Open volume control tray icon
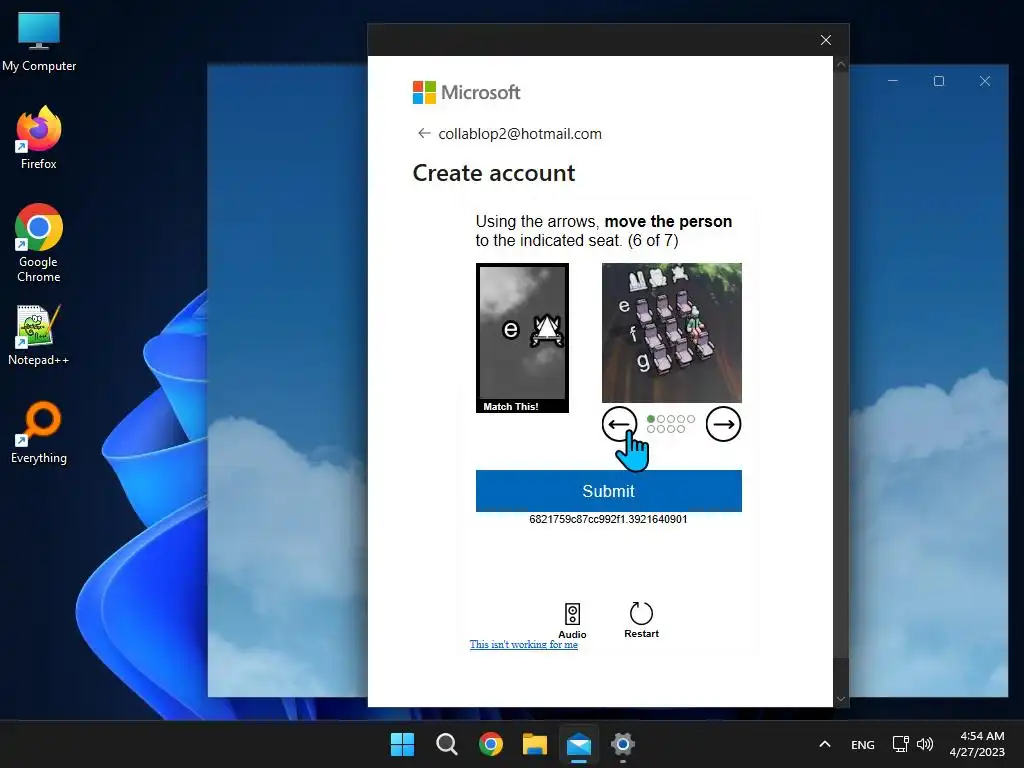Viewport: 1024px width, 768px height. point(925,744)
